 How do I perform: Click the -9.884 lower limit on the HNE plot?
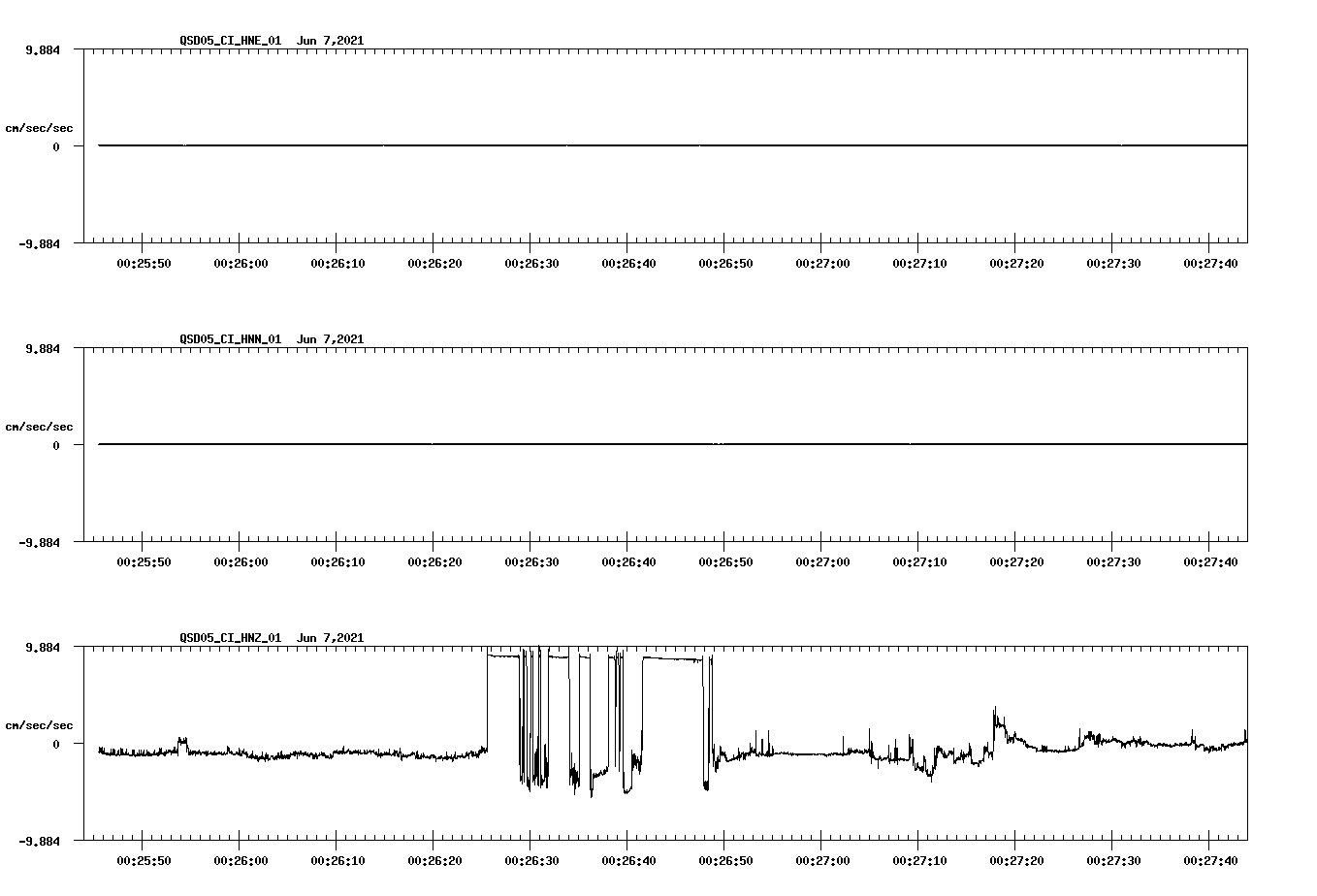pos(39,243)
